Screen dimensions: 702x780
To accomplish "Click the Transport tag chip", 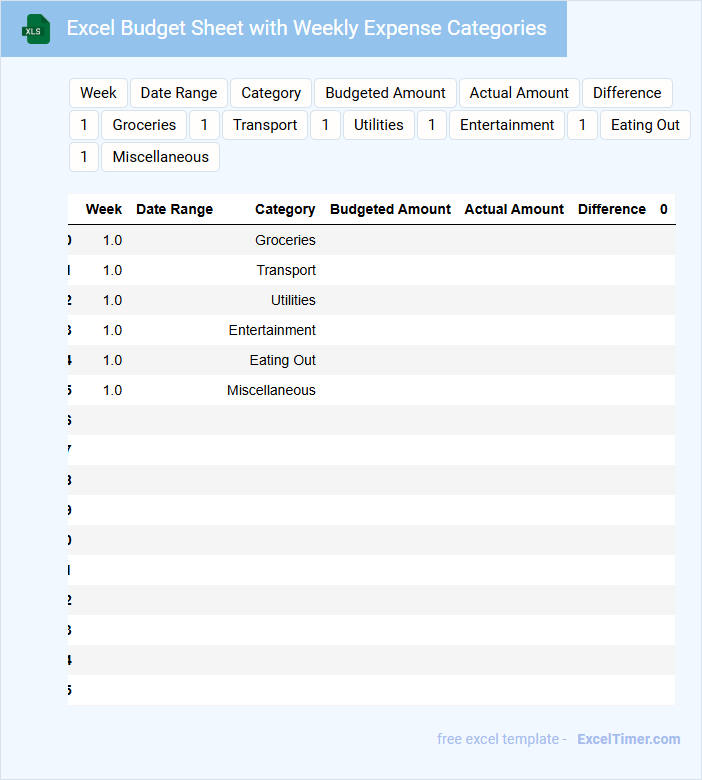I will point(265,125).
